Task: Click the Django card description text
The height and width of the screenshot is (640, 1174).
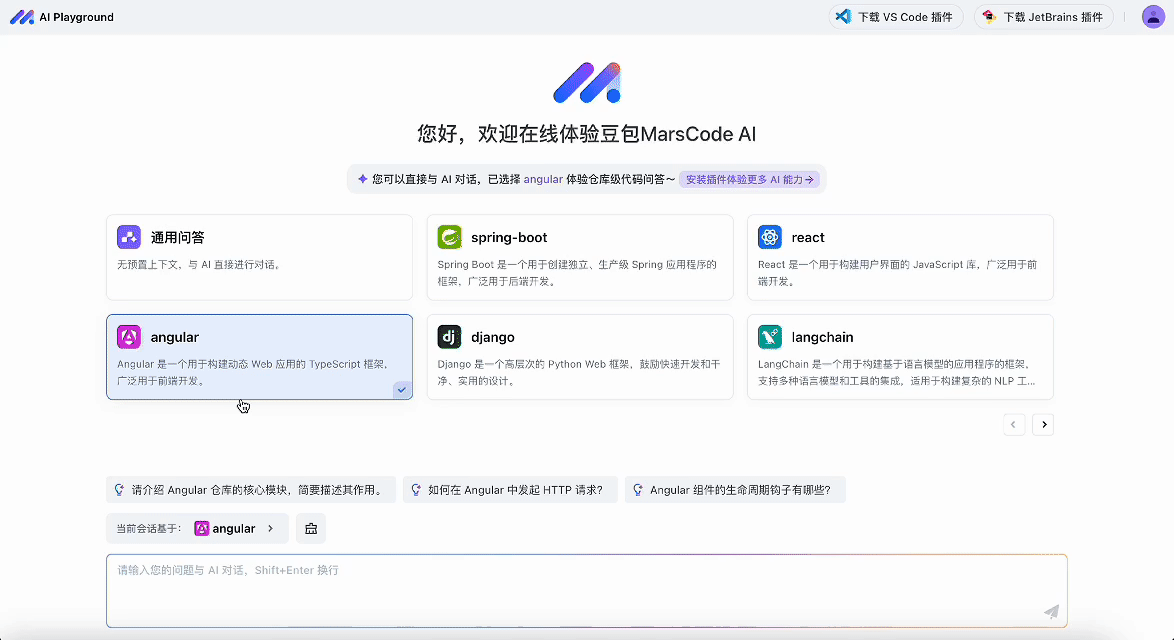Action: [579, 372]
